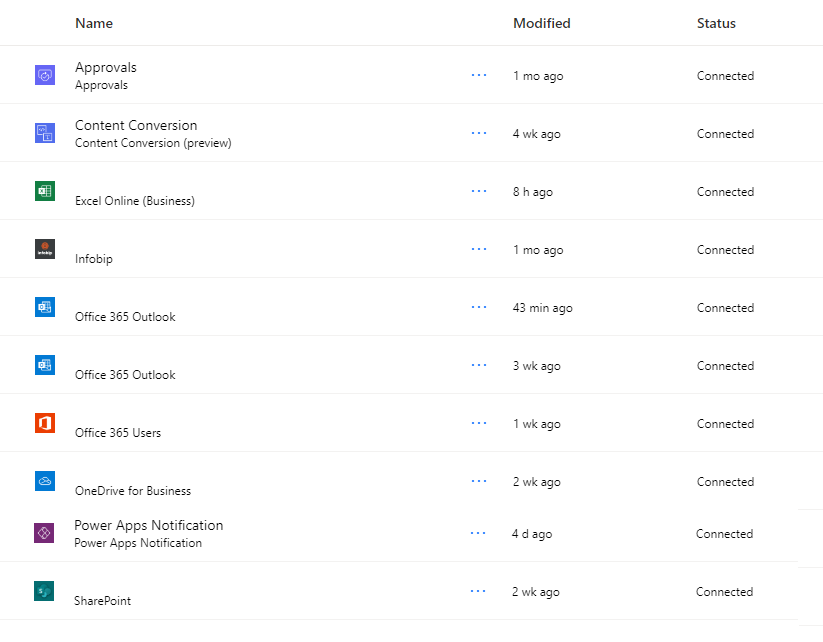Show more commands for SharePoint connection
The width and height of the screenshot is (823, 642).
[479, 591]
